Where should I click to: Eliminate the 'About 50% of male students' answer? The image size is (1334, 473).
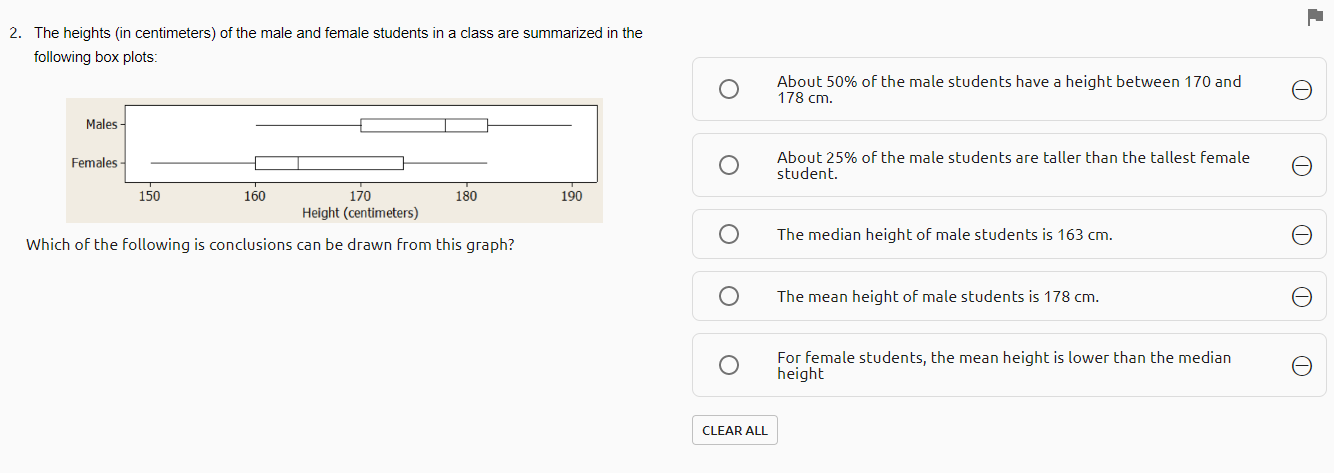point(1301,90)
